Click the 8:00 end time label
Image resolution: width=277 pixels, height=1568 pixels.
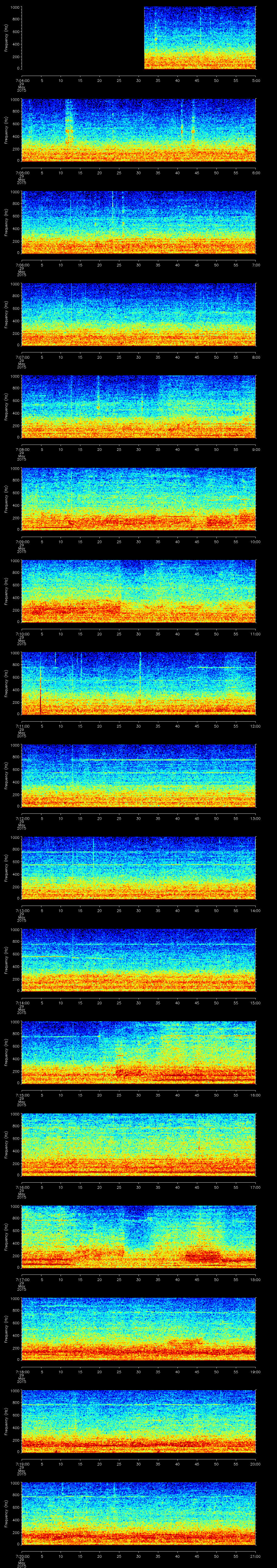point(256,357)
